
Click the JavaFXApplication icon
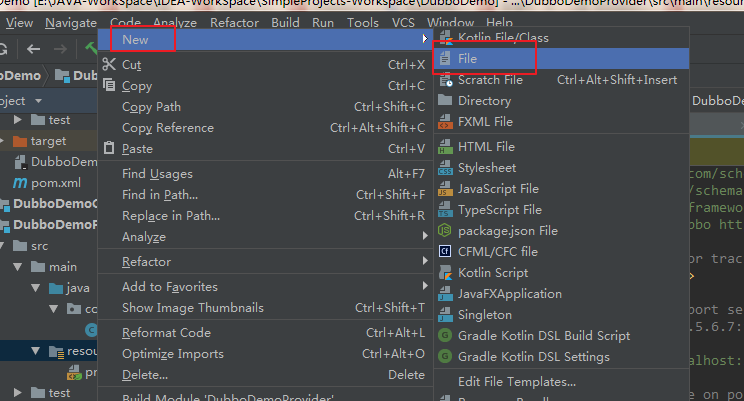point(446,294)
